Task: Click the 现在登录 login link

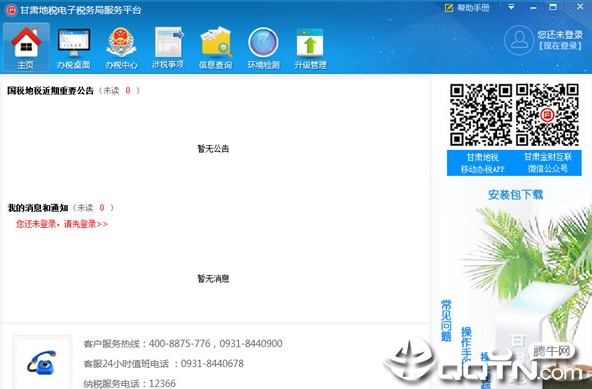Action: tap(560, 46)
